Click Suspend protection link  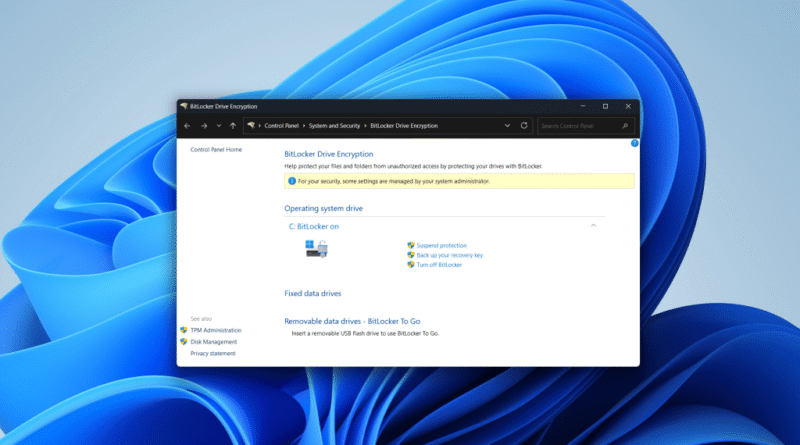coord(441,245)
